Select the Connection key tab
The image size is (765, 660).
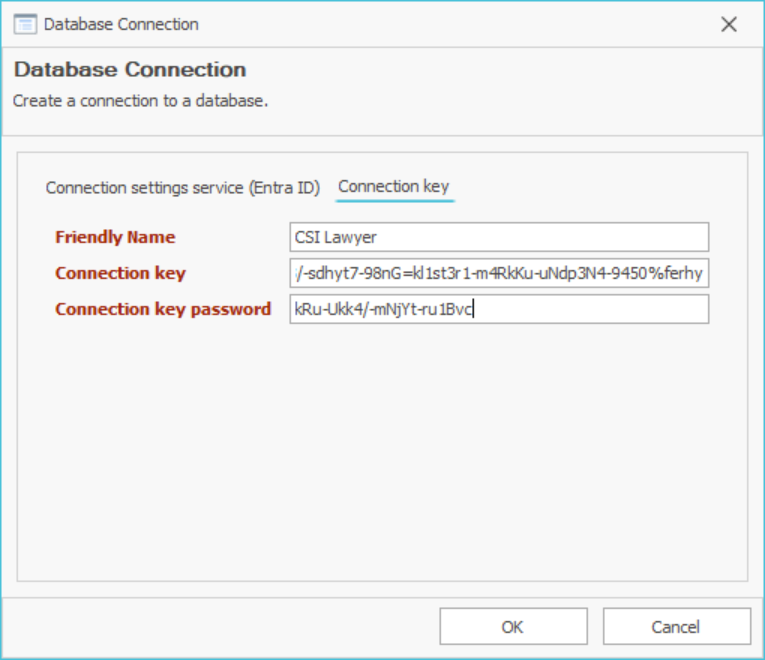tap(394, 187)
